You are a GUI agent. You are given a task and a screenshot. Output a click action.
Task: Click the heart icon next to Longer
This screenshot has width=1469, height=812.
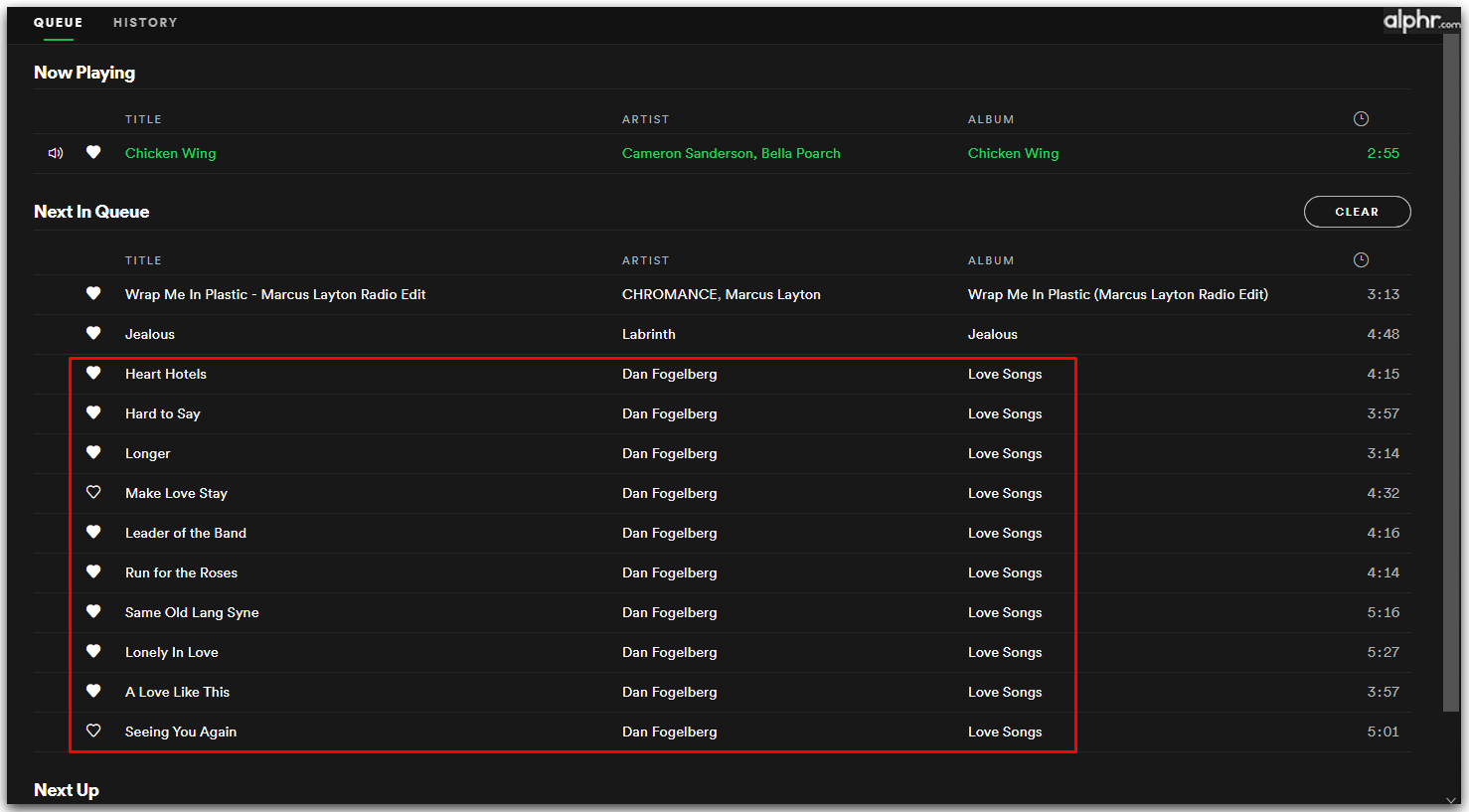tap(93, 452)
